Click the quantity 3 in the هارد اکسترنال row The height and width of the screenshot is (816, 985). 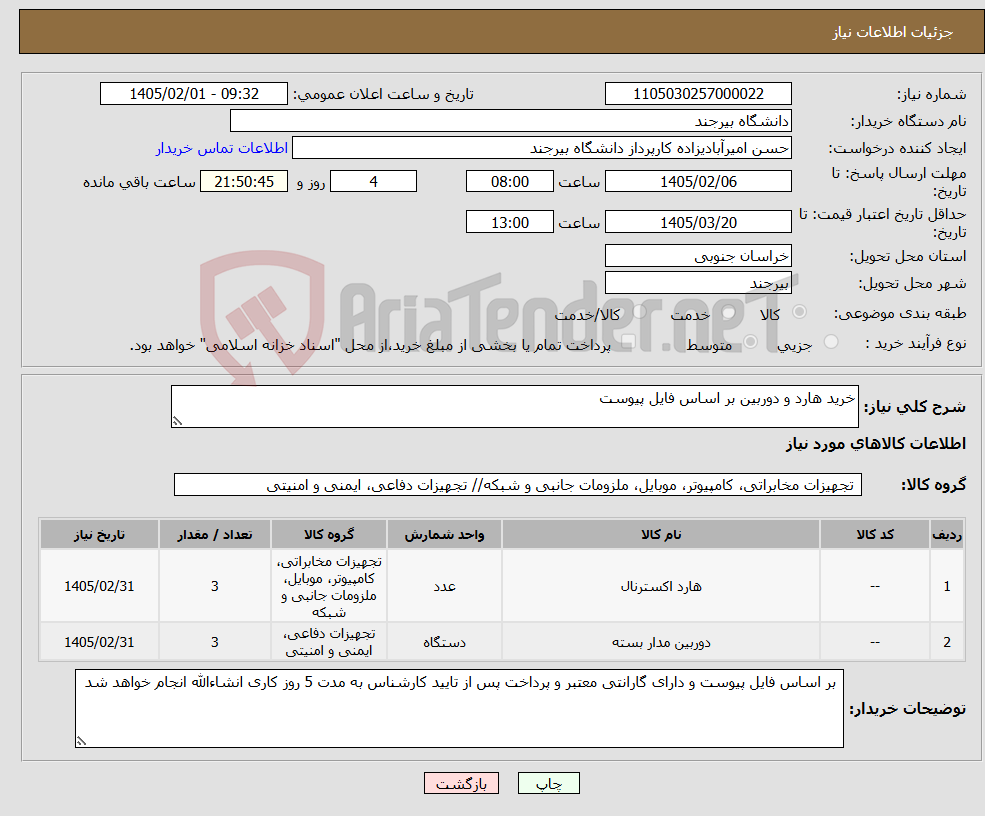click(x=214, y=586)
